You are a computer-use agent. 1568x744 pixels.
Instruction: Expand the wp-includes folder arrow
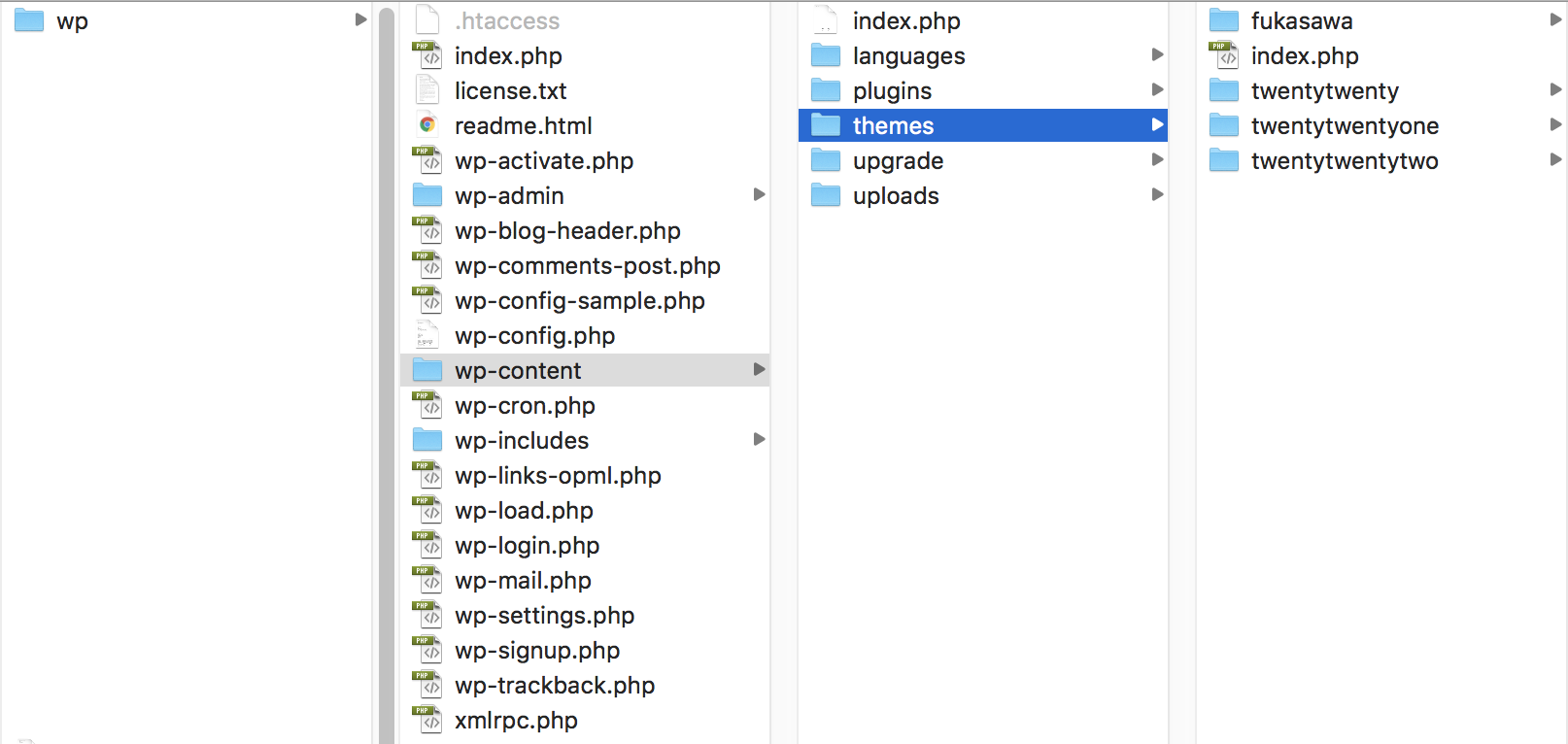(x=760, y=440)
